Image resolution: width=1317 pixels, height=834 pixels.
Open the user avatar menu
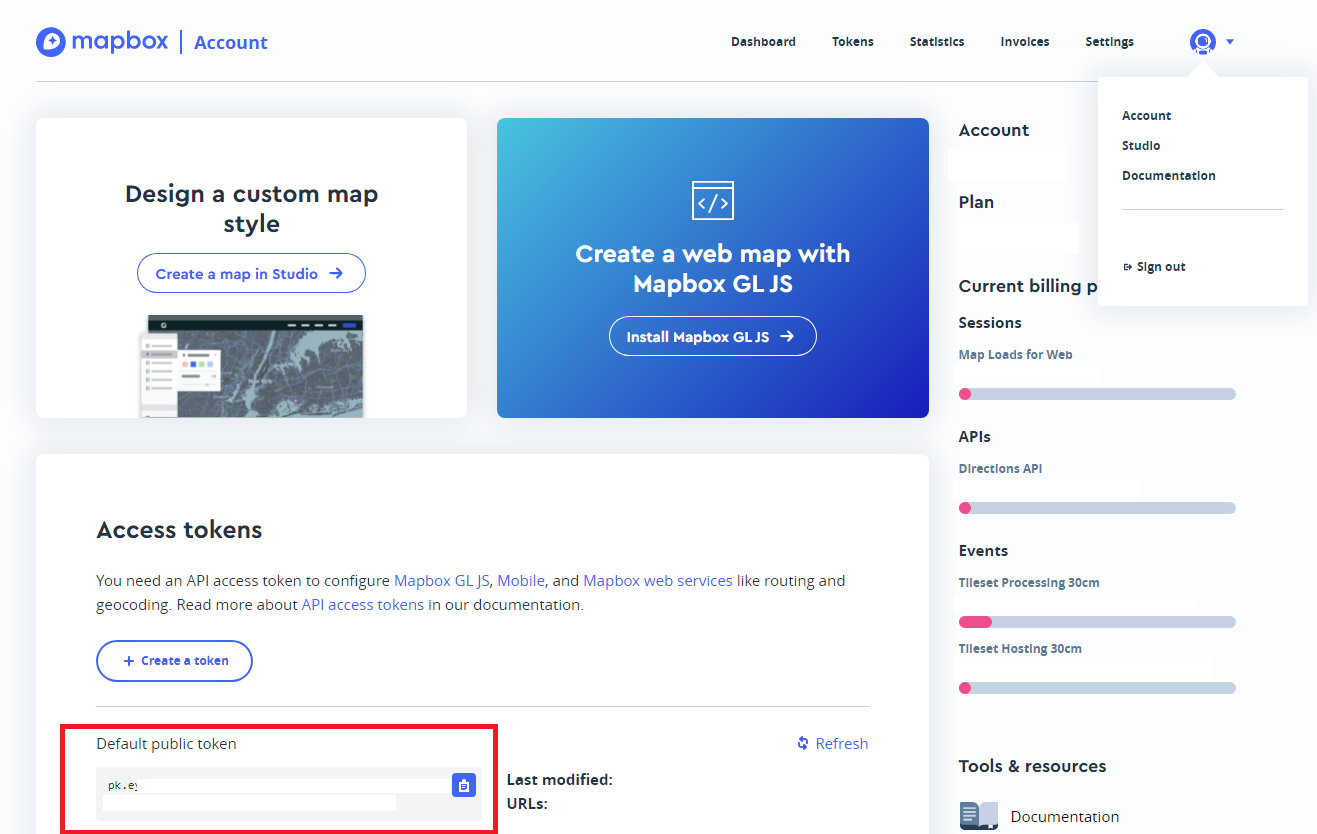1202,42
